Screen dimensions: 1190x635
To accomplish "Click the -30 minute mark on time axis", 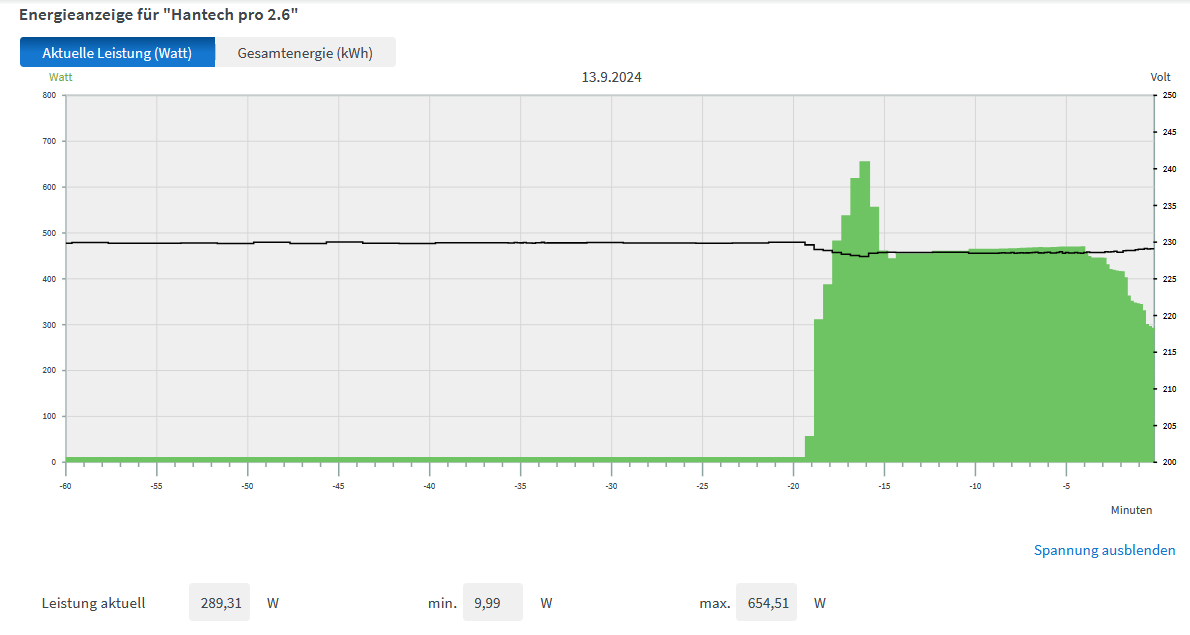I will point(611,487).
